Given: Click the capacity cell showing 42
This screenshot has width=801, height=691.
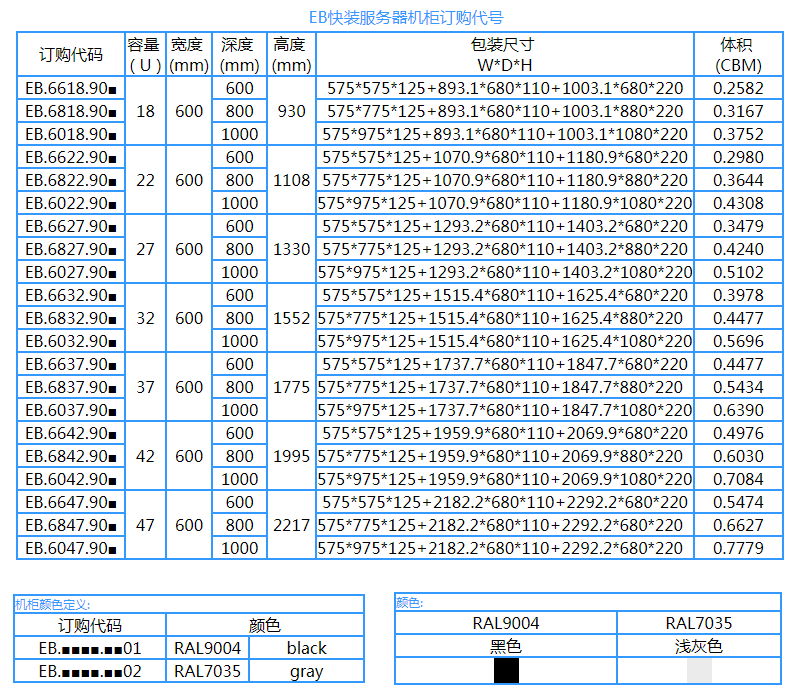Looking at the screenshot, I should pos(145,456).
